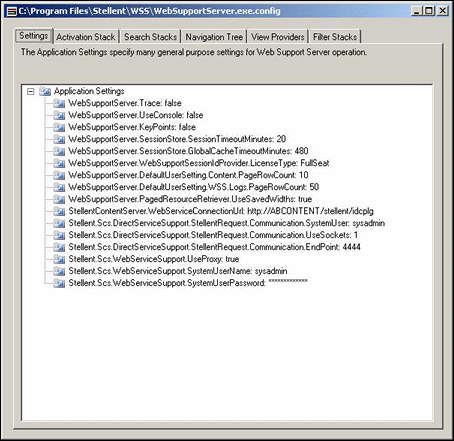Select UseSavedWidths: true row

(190, 199)
